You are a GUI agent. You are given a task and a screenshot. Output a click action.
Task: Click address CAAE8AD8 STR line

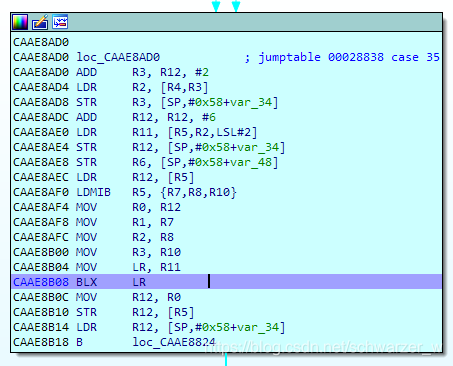[146, 102]
